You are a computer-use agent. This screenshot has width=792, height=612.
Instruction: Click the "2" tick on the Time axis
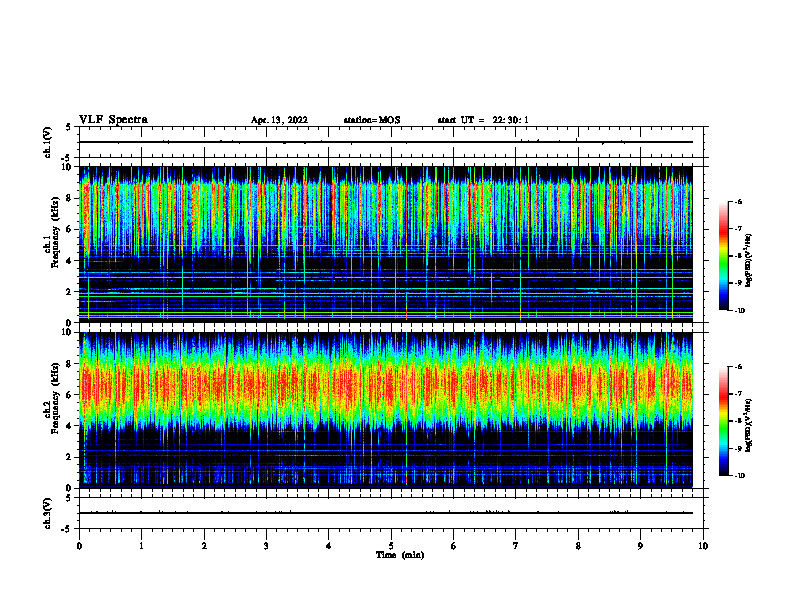tap(204, 546)
